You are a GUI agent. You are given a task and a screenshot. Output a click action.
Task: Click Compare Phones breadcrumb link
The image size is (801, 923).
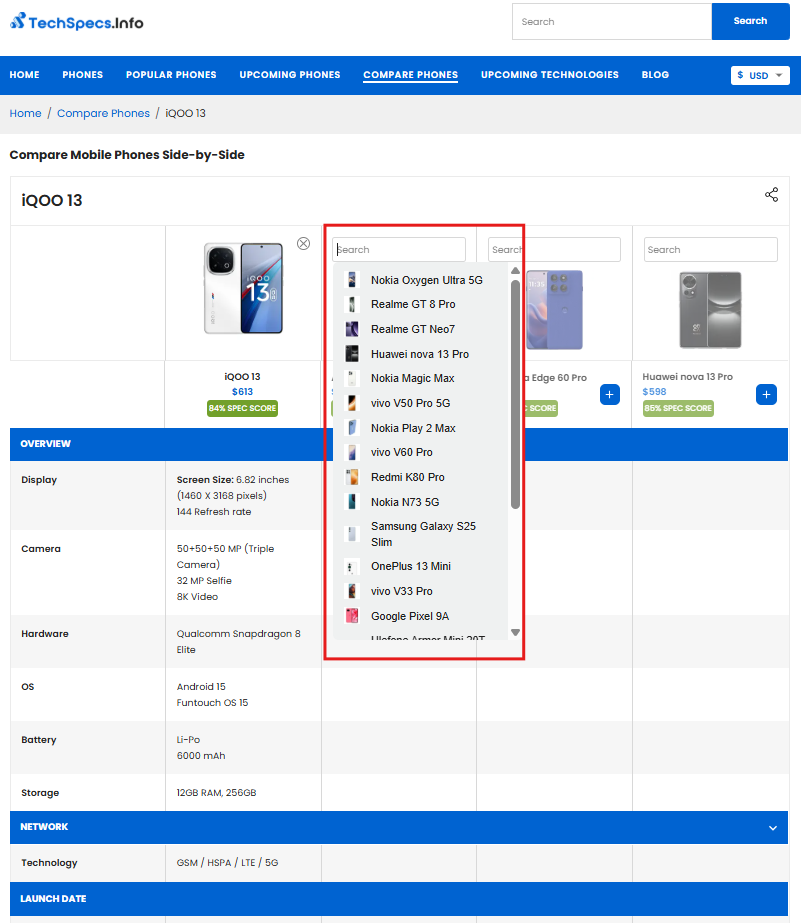point(104,113)
